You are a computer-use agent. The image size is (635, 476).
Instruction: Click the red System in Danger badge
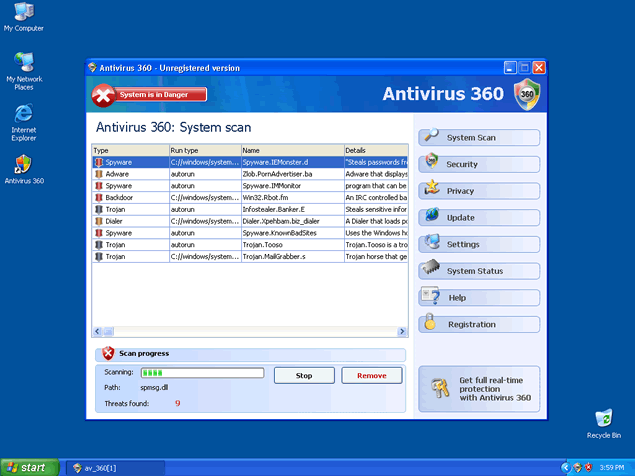[150, 95]
